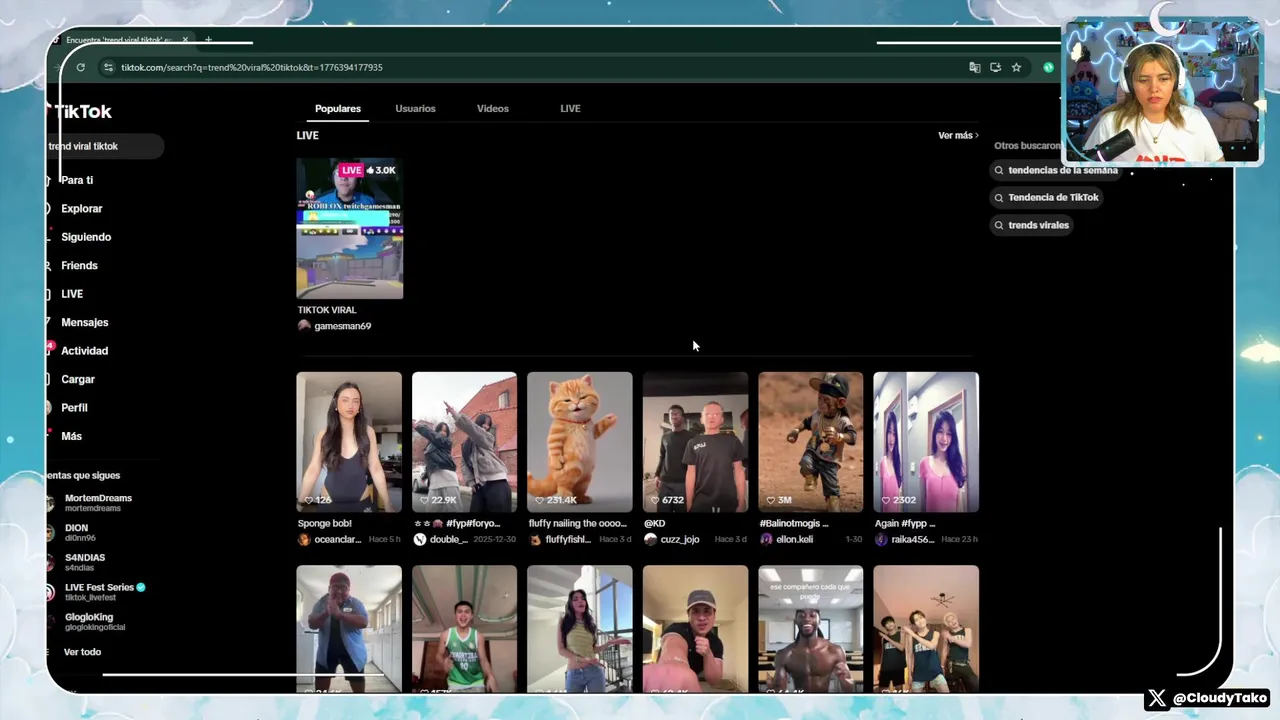Open the gamesman69 profile link

(342, 326)
